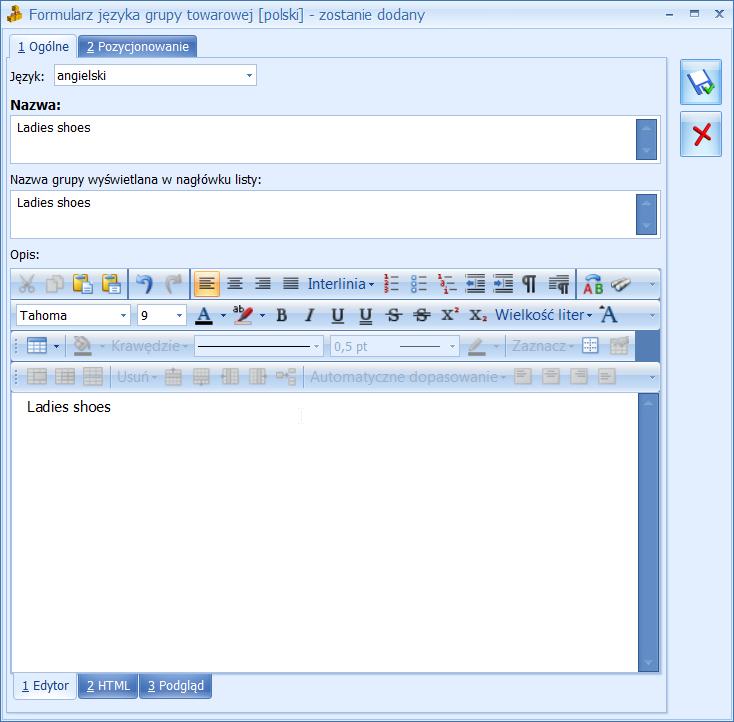Click the Redo arrow icon
Viewport: 734px width, 722px height.
point(173,284)
